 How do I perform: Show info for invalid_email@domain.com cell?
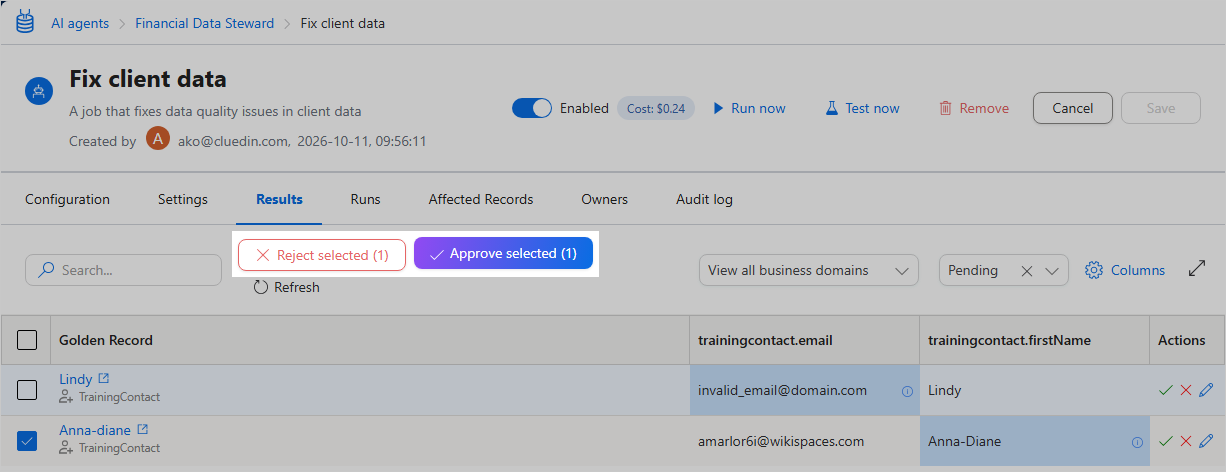click(907, 391)
